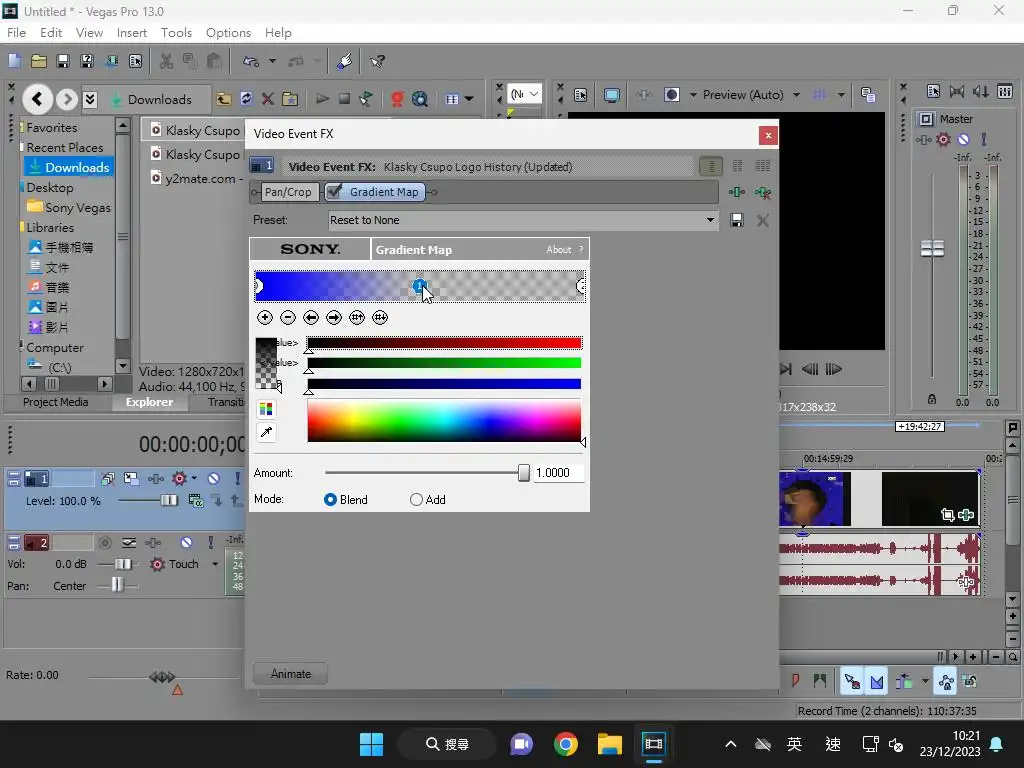Expand the Explorer views dropdown arrow
The height and width of the screenshot is (768, 1024).
pyautogui.click(x=469, y=99)
